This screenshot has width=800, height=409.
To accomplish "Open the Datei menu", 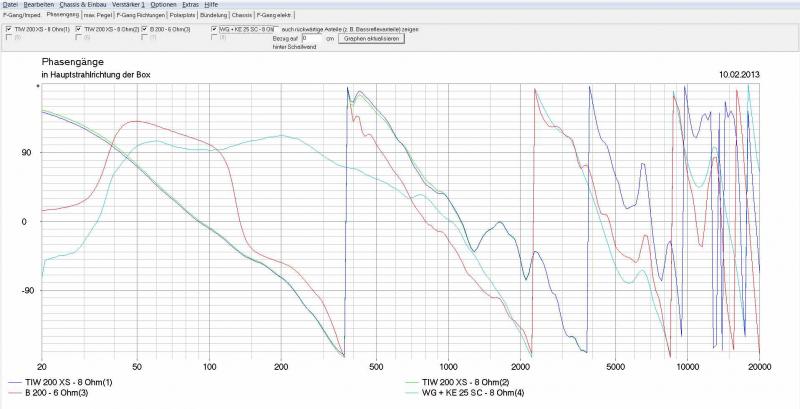I will (10, 5).
